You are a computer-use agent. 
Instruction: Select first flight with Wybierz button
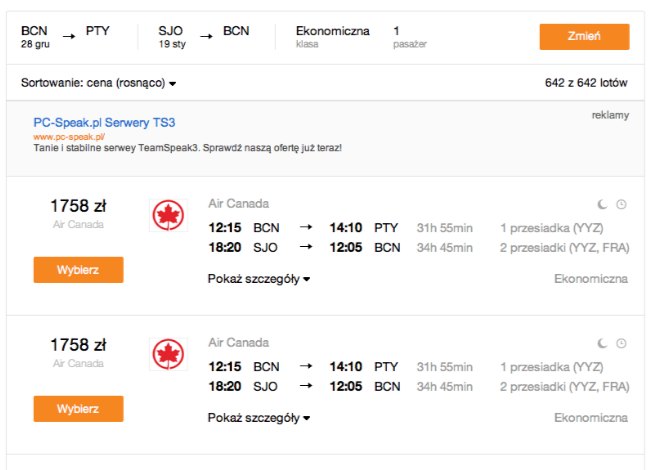(x=78, y=270)
